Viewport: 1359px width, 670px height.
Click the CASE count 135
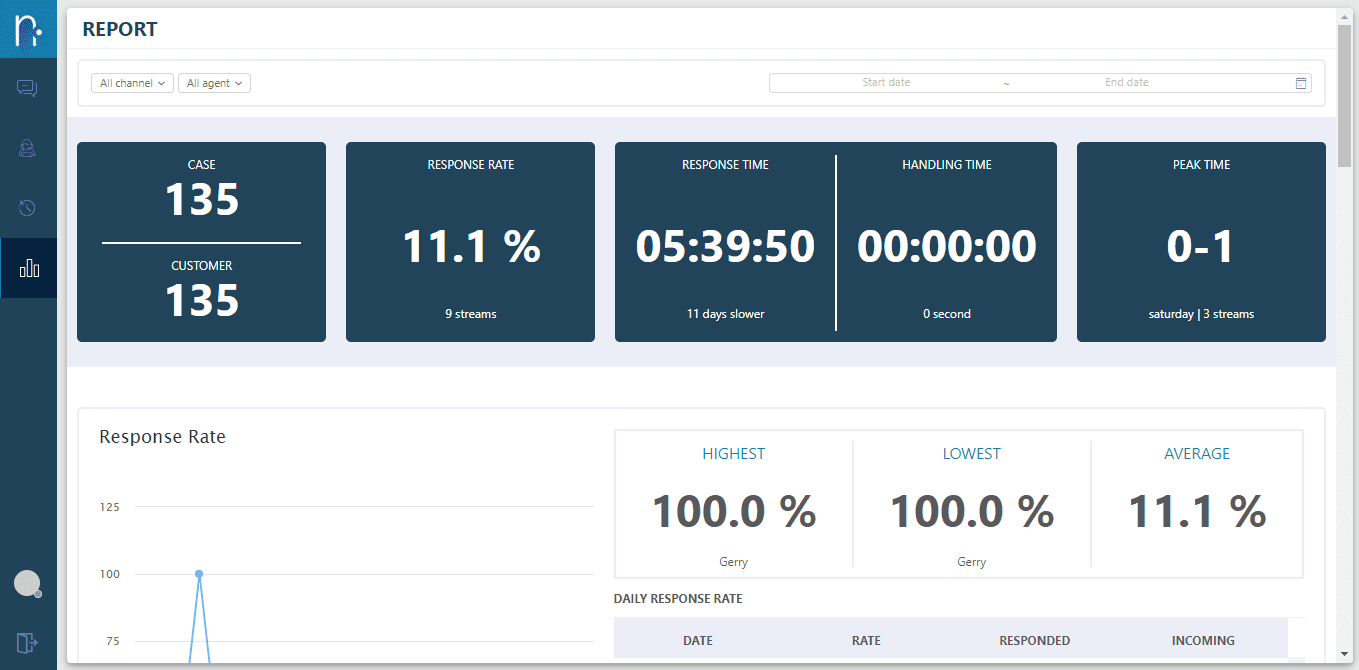coord(202,199)
